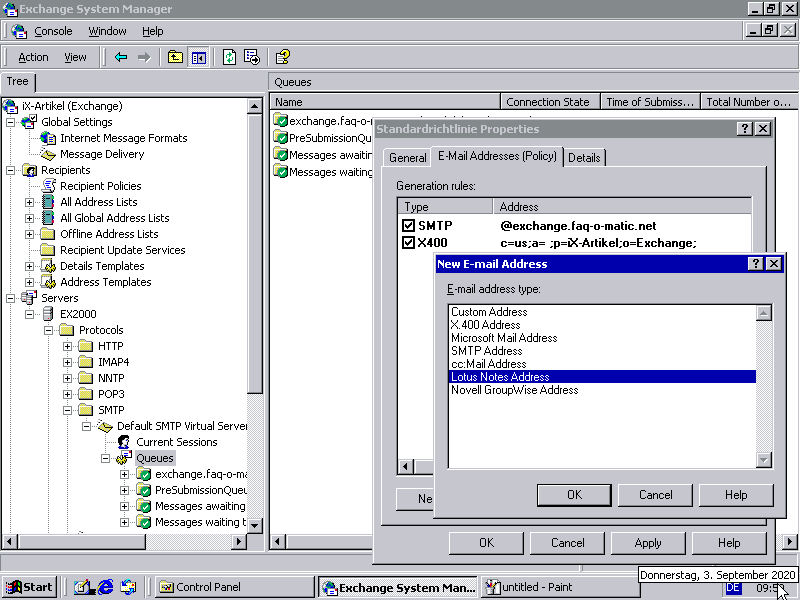Collapse the Recipients tree node
The image size is (800, 600).
pos(11,170)
